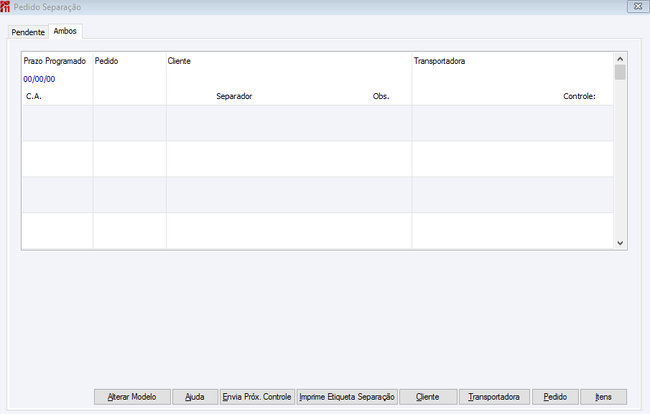This screenshot has width=650, height=414.
Task: Select the Ambos tab
Action: [x=65, y=31]
